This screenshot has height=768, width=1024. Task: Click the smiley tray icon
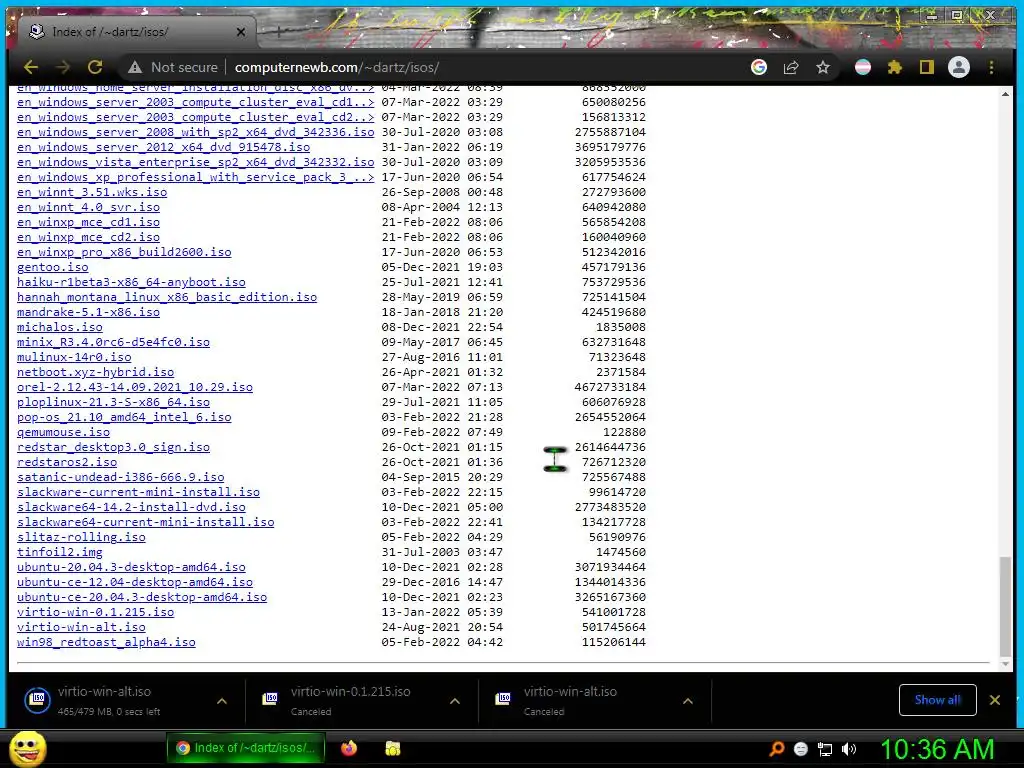(801, 749)
